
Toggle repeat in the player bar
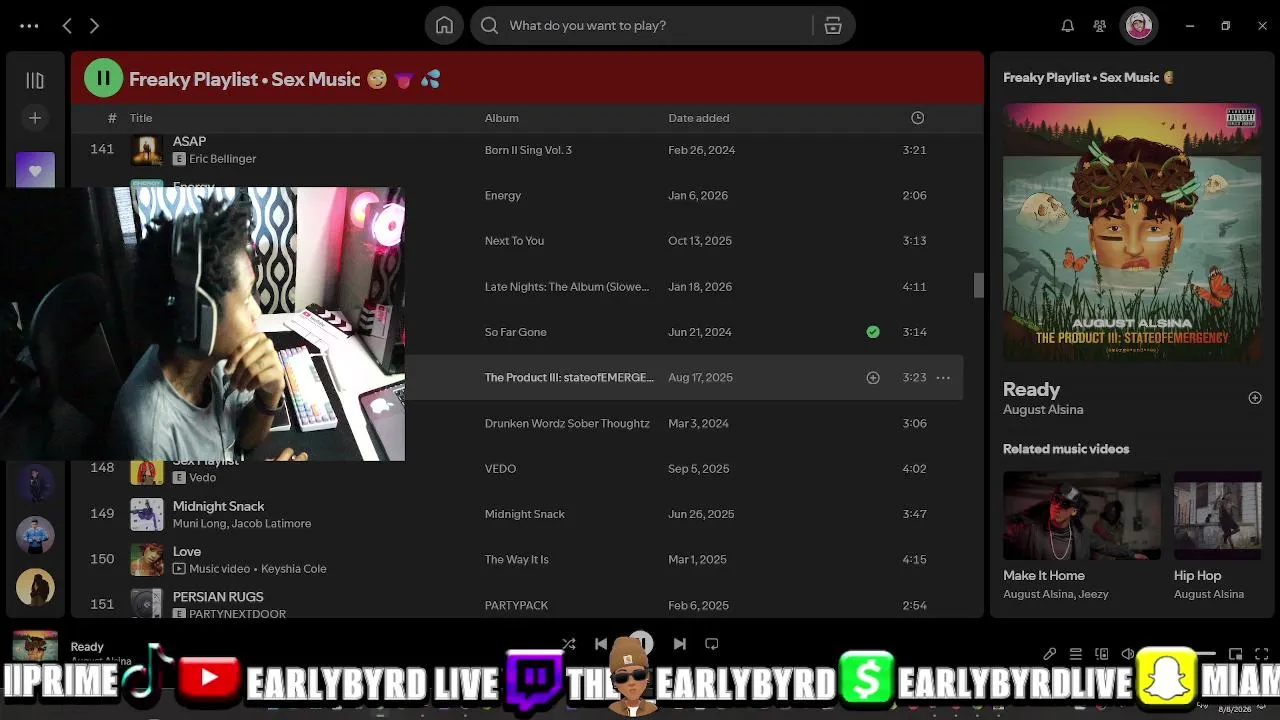tap(712, 645)
